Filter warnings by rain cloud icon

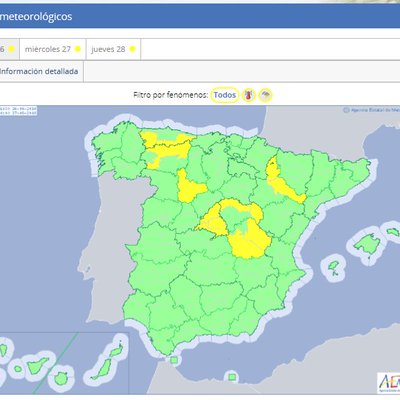[266, 95]
